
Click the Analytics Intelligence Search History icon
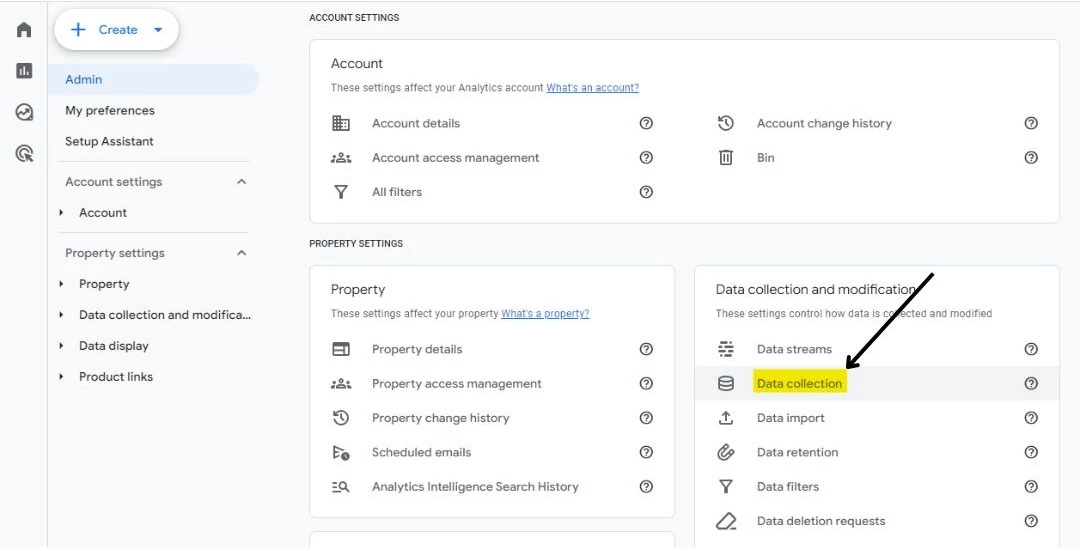coord(341,487)
